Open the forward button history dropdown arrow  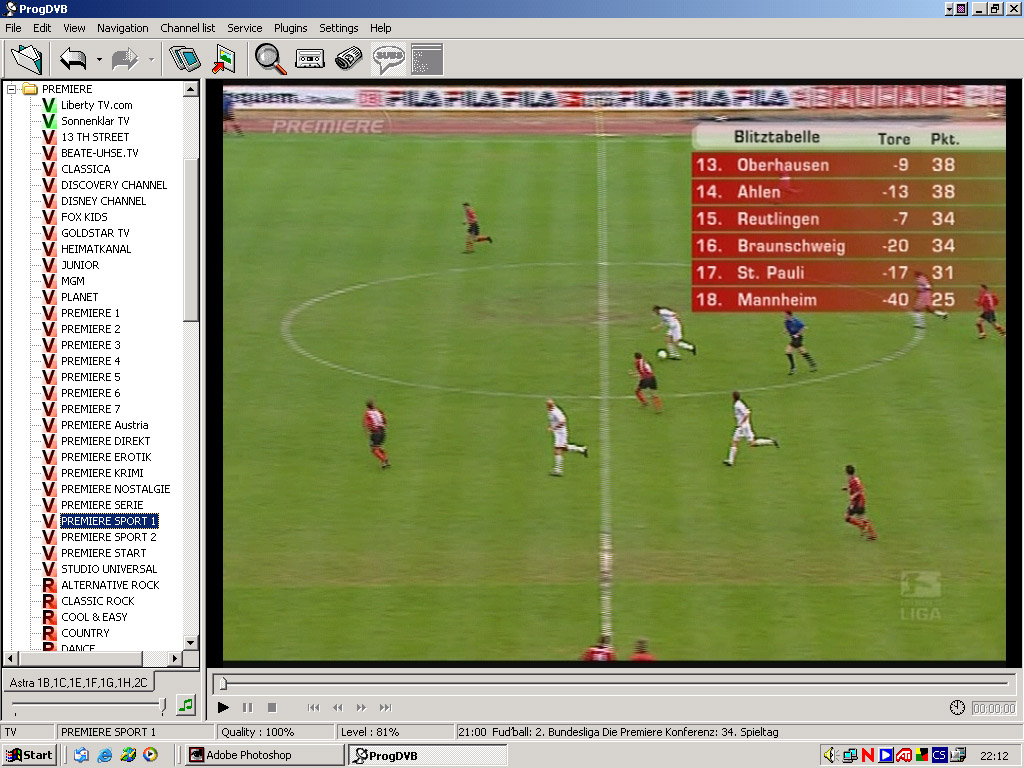click(152, 59)
